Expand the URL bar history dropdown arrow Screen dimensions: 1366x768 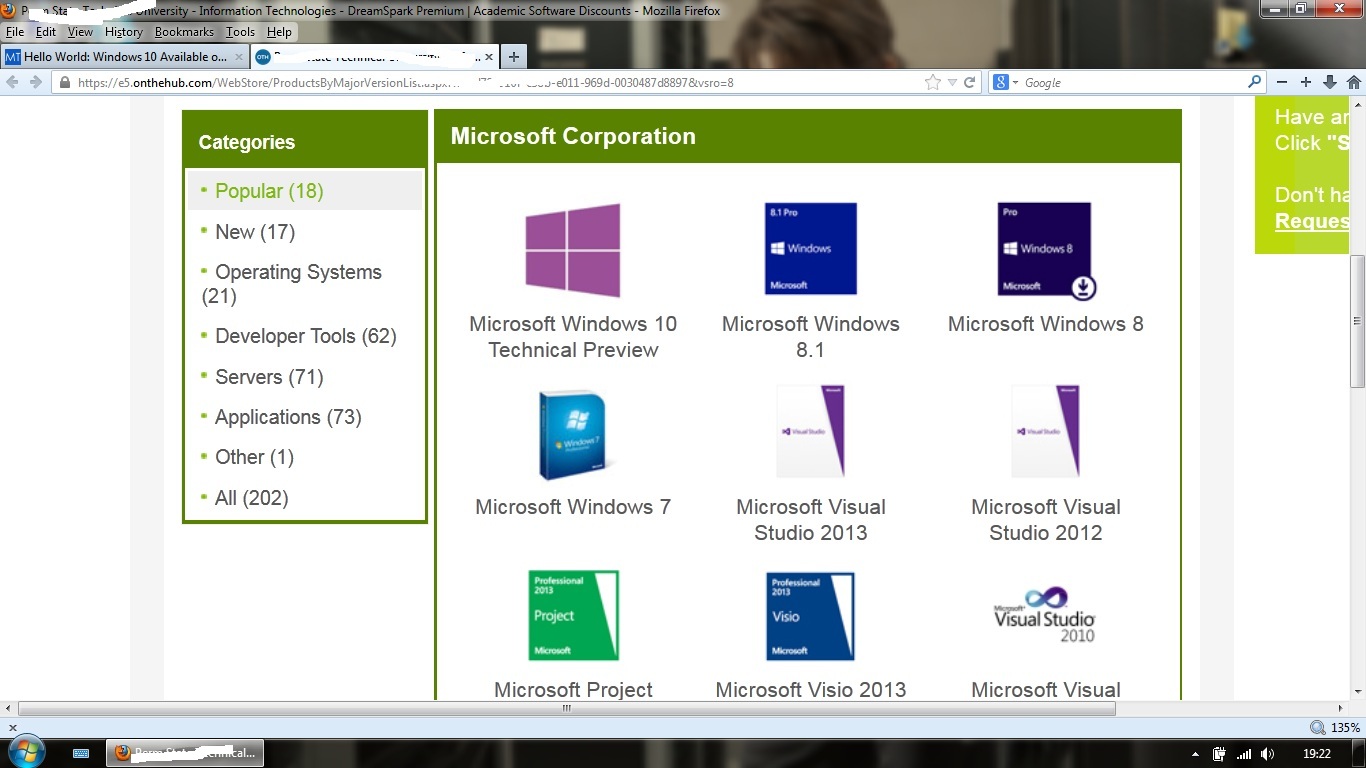pos(952,82)
